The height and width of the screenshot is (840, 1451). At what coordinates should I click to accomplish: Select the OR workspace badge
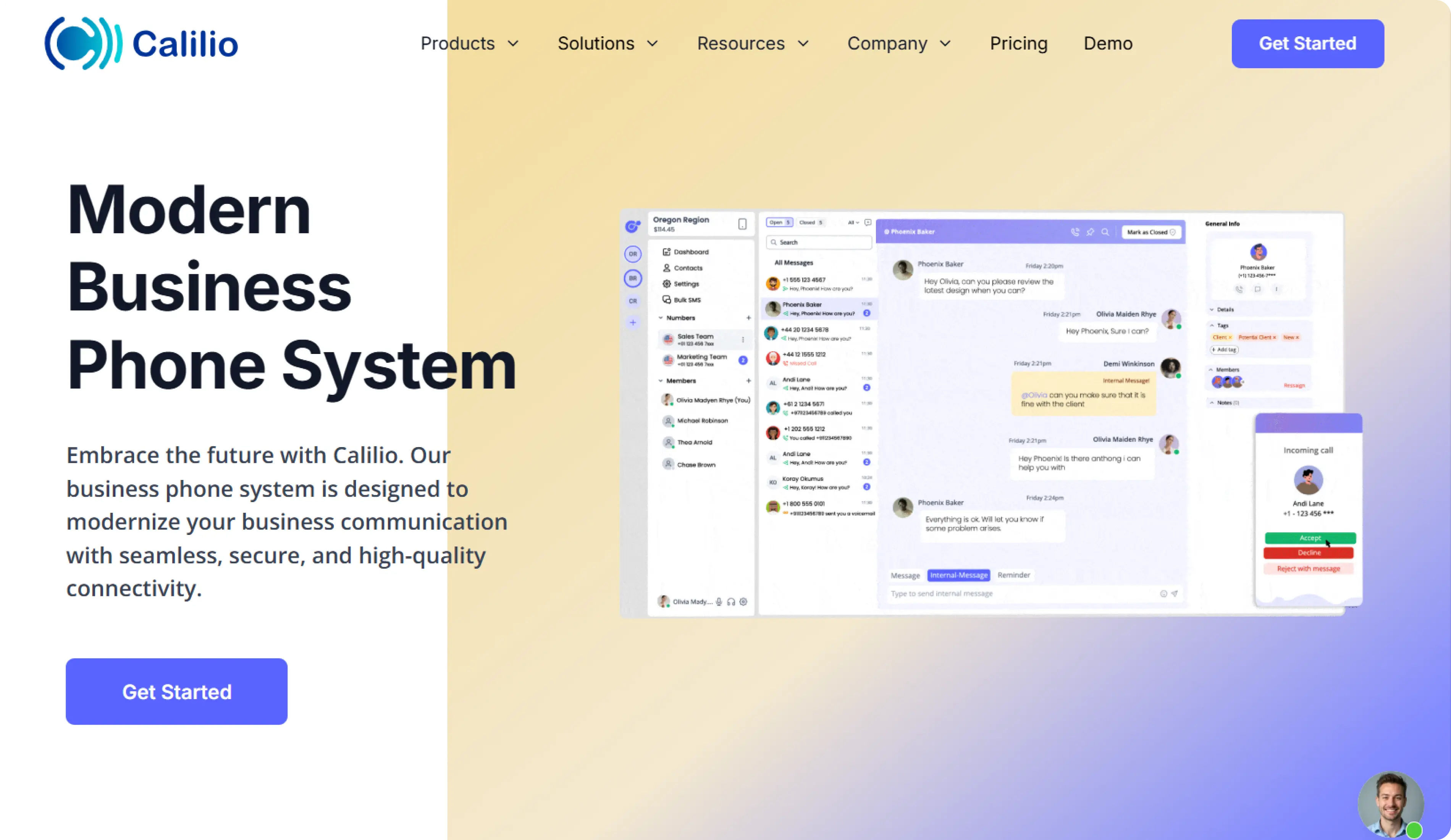[633, 254]
